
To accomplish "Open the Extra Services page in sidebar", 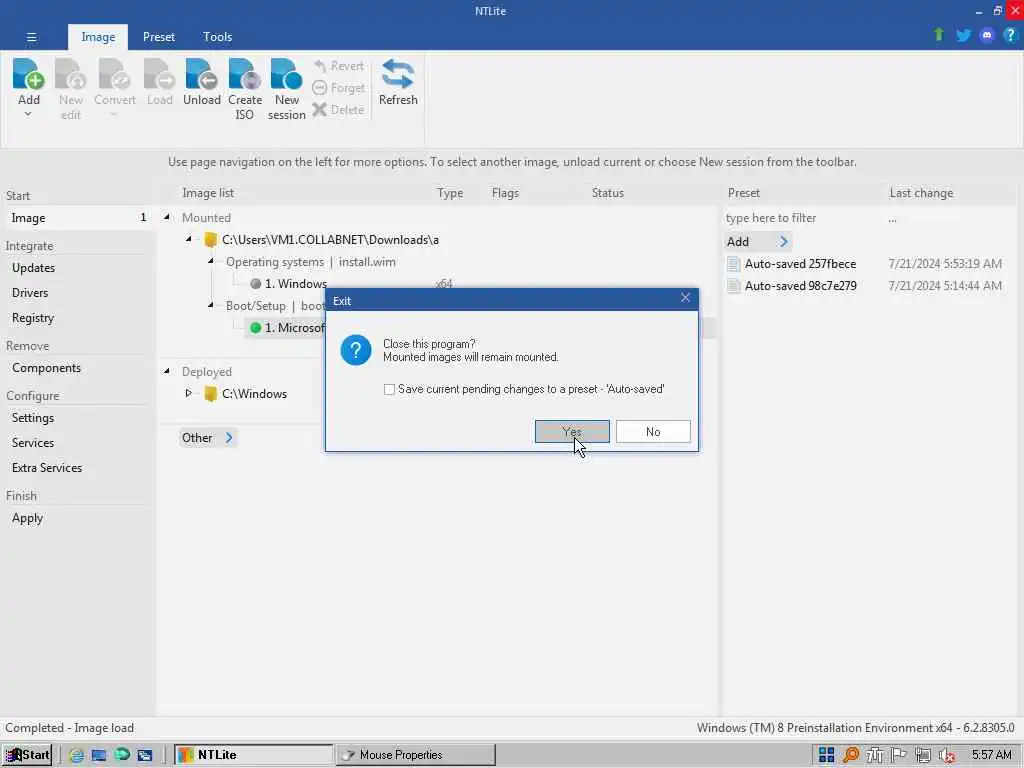I will (x=47, y=468).
